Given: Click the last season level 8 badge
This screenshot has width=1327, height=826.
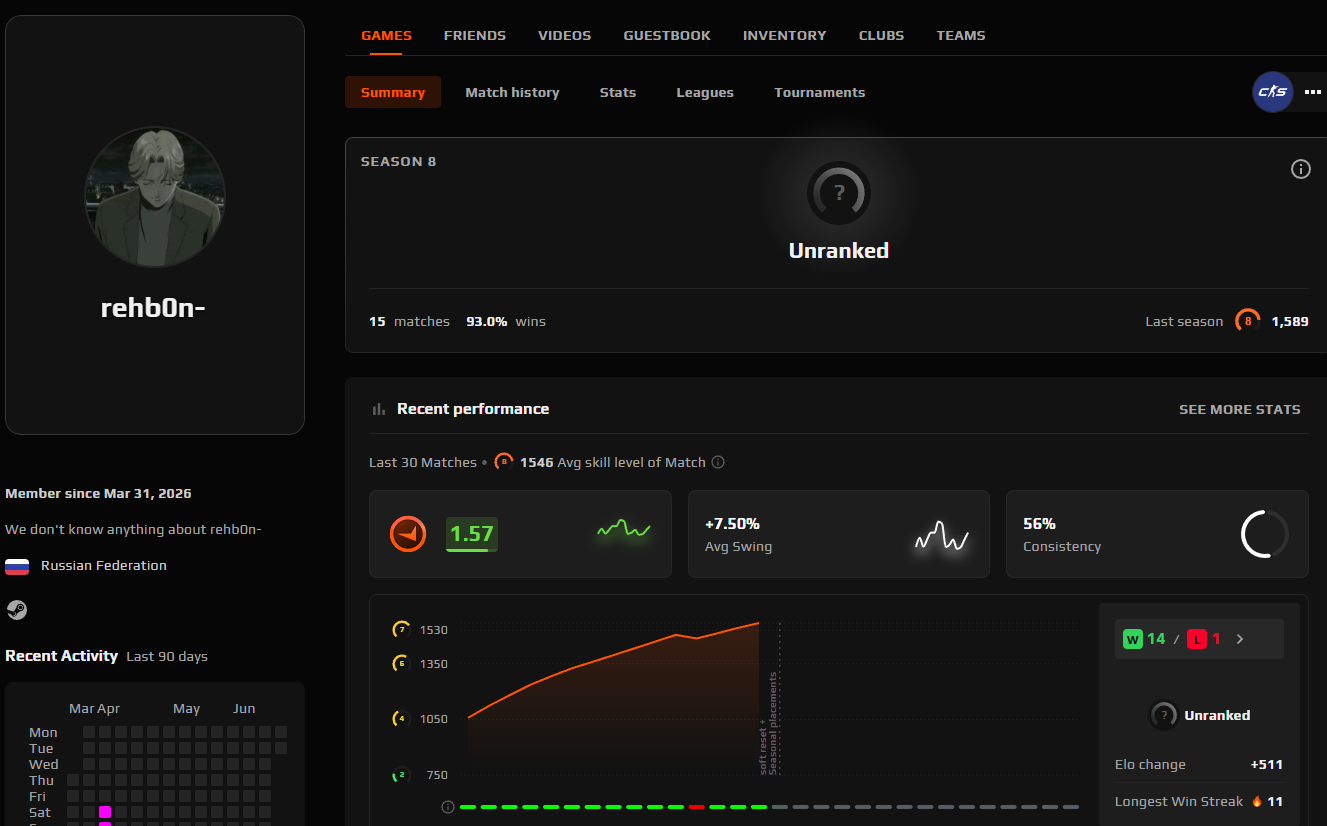Looking at the screenshot, I should (1247, 321).
